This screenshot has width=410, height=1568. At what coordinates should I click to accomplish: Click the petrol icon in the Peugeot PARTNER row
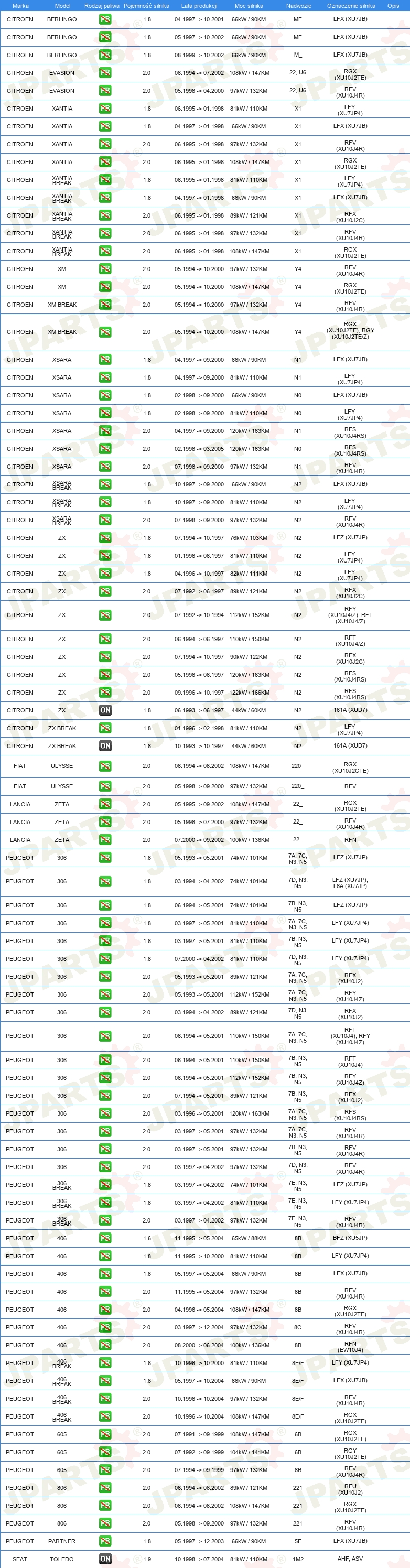point(105,1541)
